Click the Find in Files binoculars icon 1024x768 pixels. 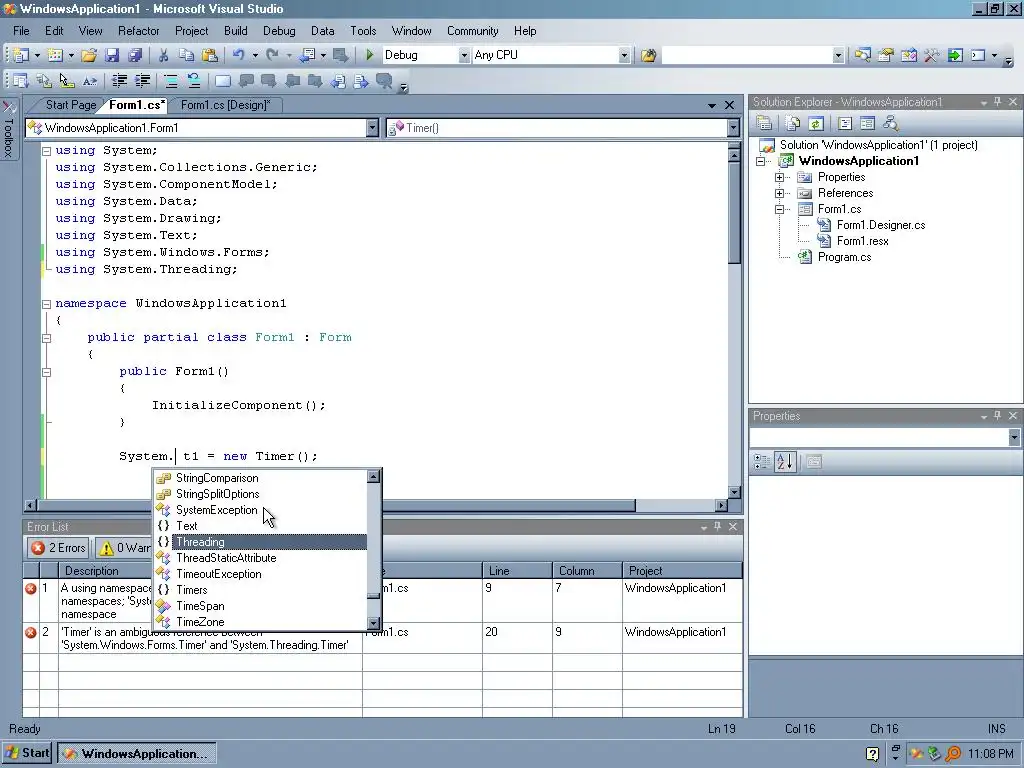[x=648, y=56]
